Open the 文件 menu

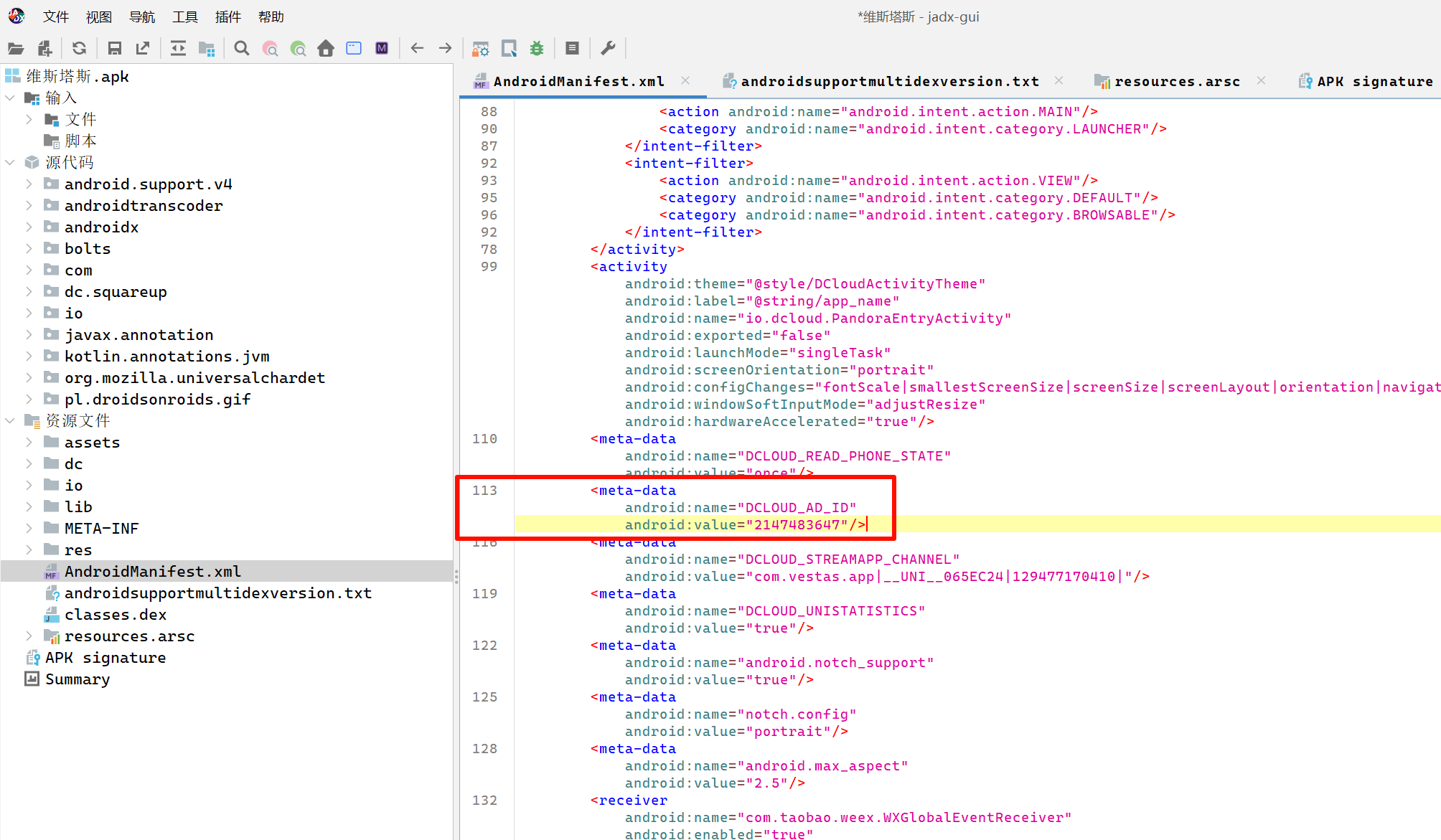tap(56, 16)
